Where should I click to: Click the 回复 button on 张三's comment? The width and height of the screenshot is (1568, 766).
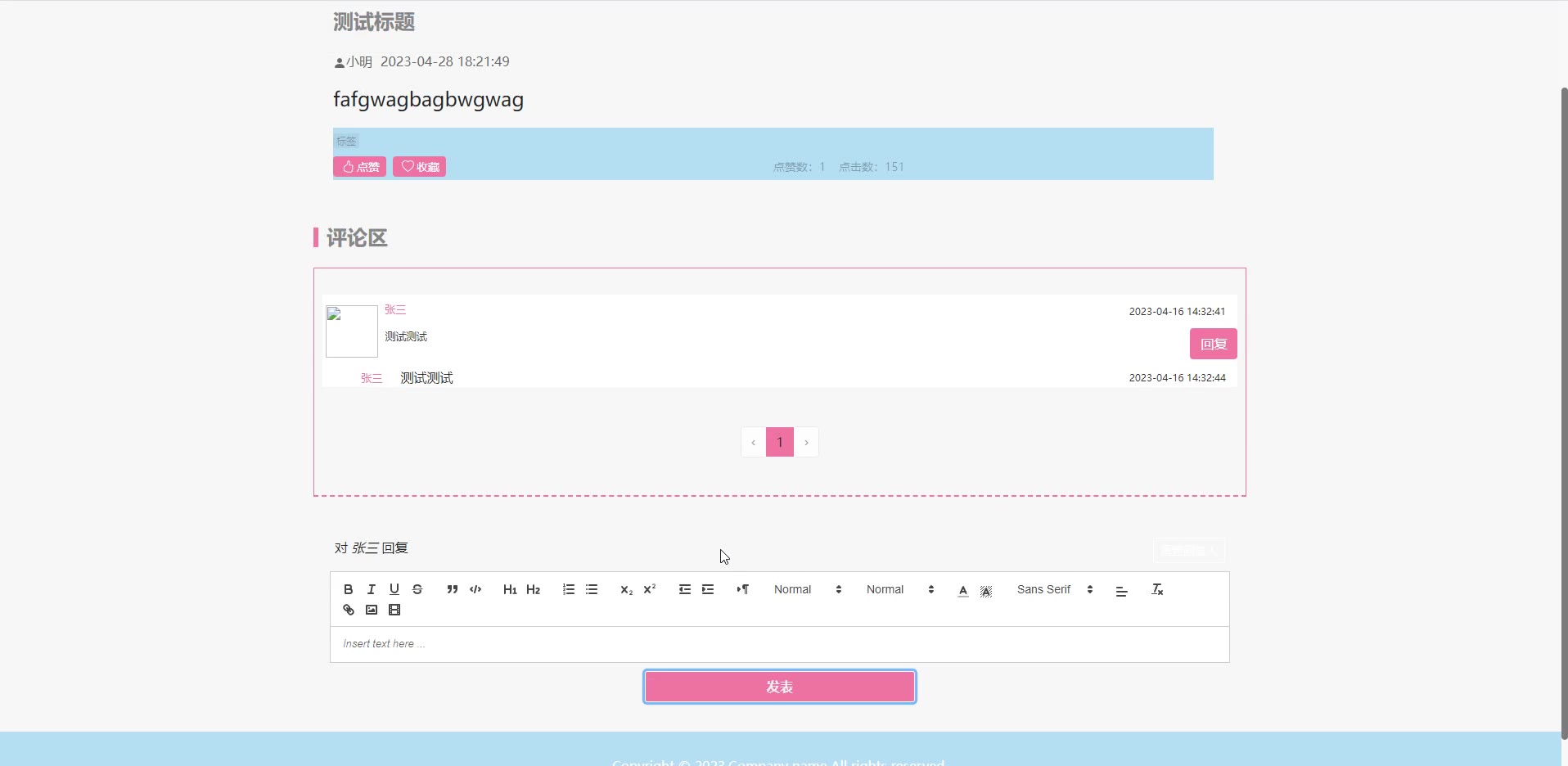point(1213,344)
